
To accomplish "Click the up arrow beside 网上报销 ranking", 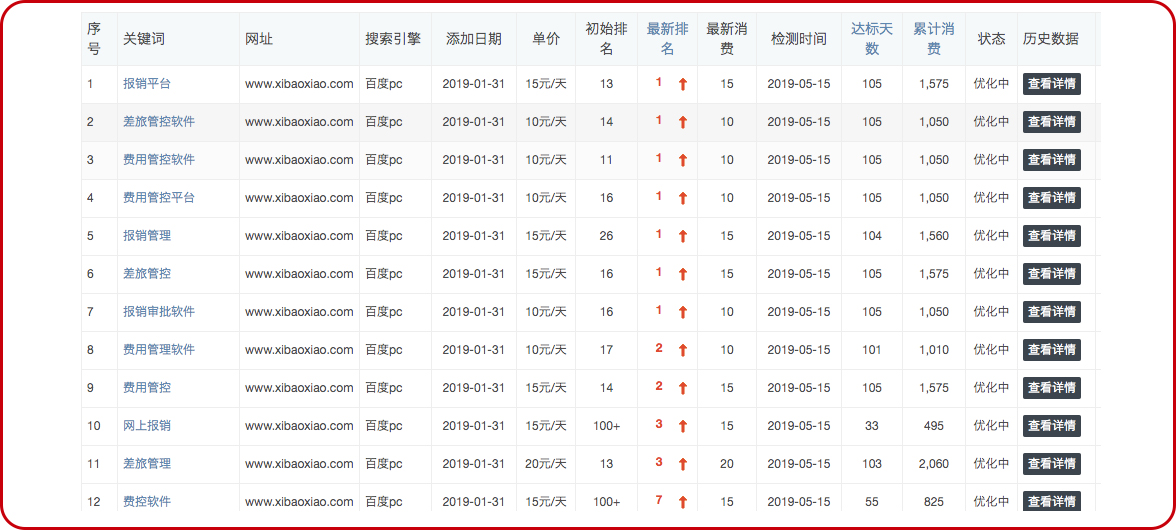I will [683, 426].
